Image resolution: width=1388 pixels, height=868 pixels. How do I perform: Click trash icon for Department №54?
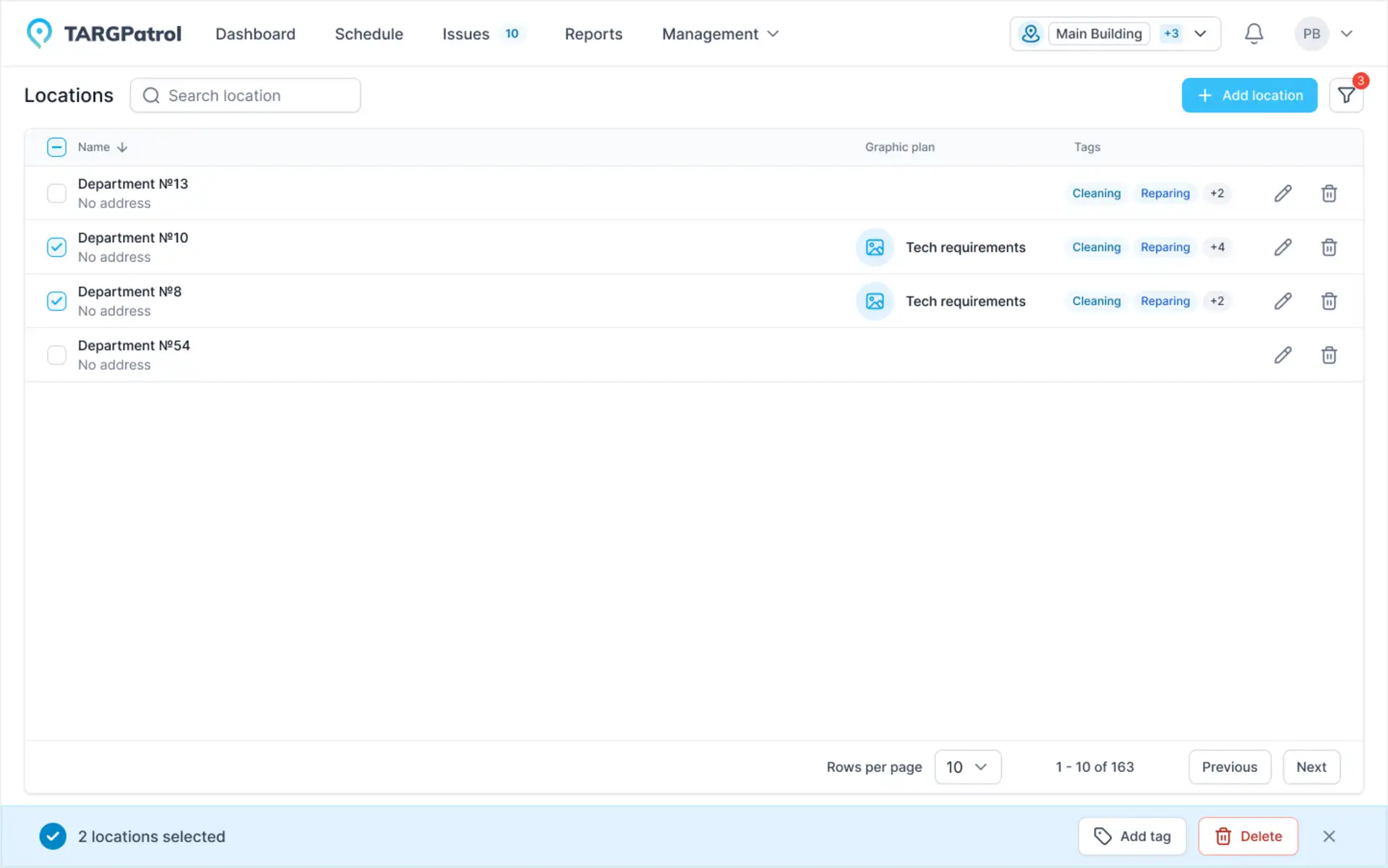pyautogui.click(x=1329, y=355)
